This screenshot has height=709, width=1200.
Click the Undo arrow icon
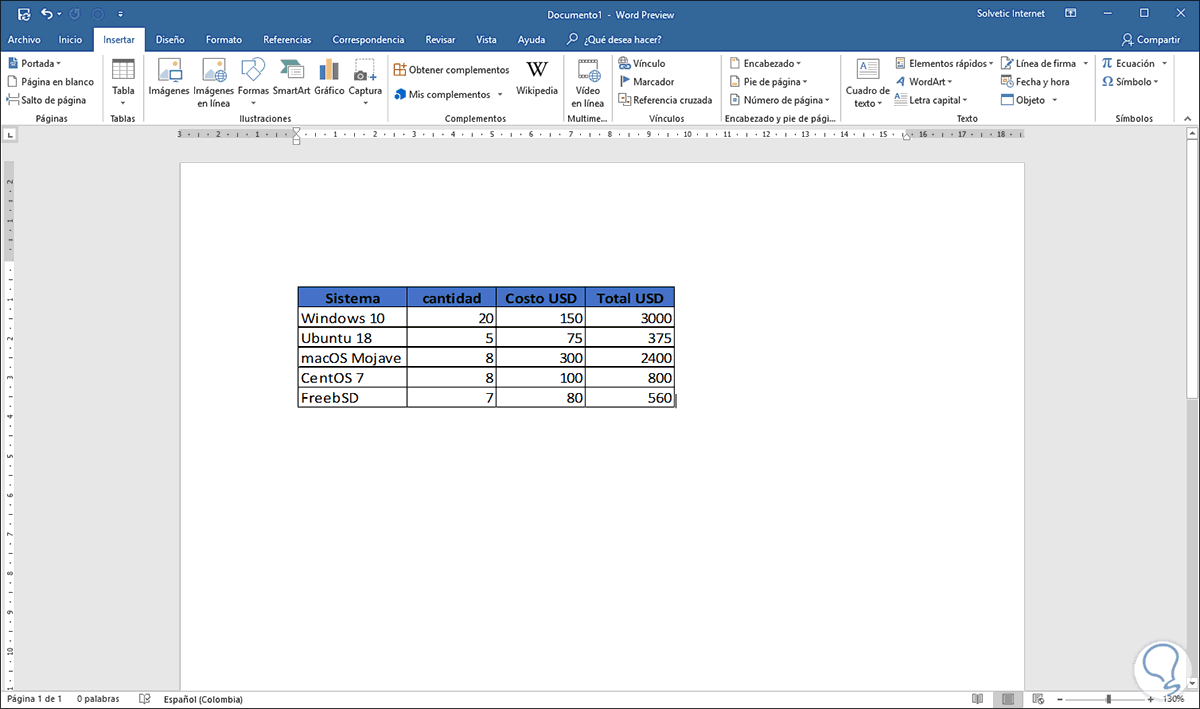click(x=47, y=15)
